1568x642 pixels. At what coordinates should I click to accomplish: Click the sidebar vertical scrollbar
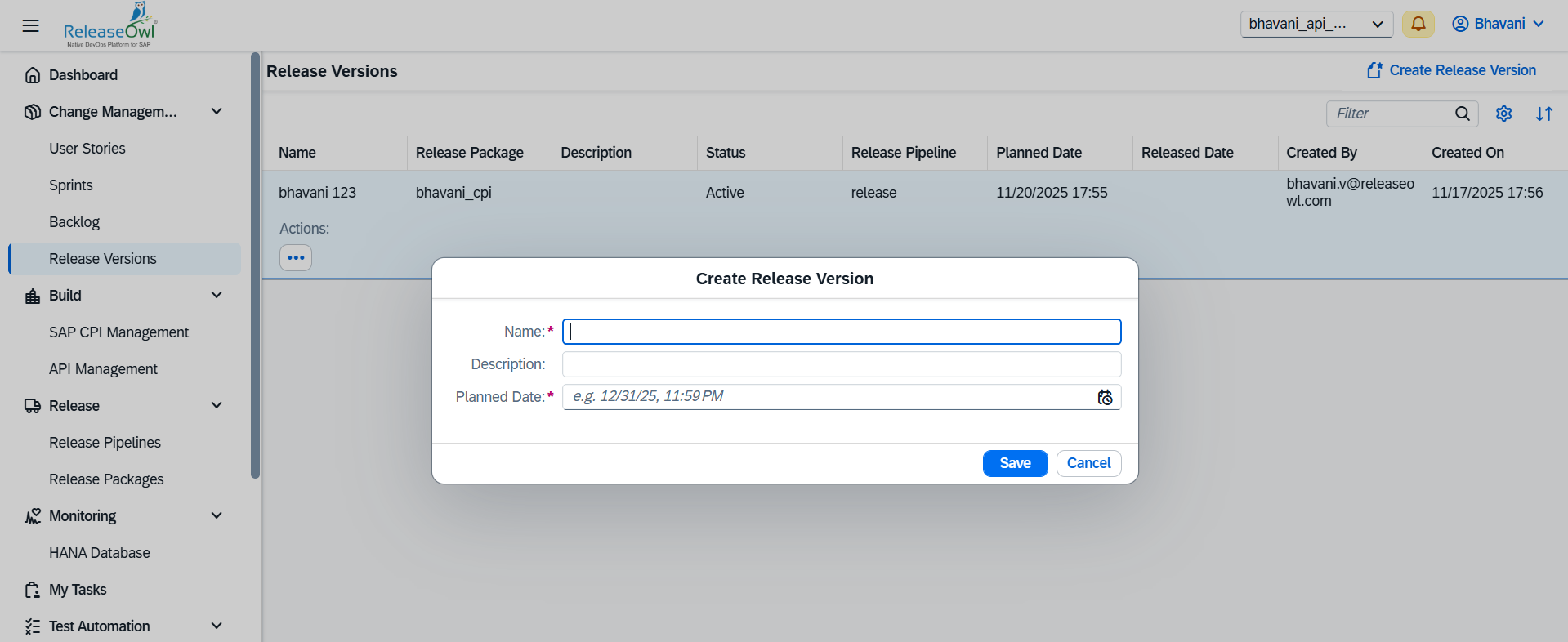255,265
